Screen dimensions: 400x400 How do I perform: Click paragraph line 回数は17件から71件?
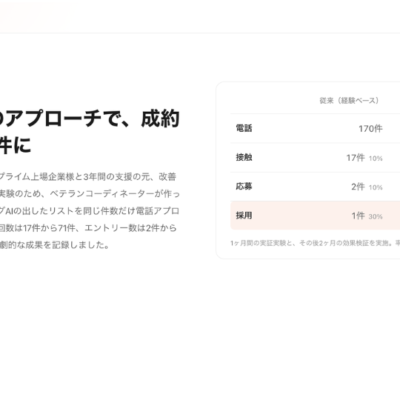[88, 228]
